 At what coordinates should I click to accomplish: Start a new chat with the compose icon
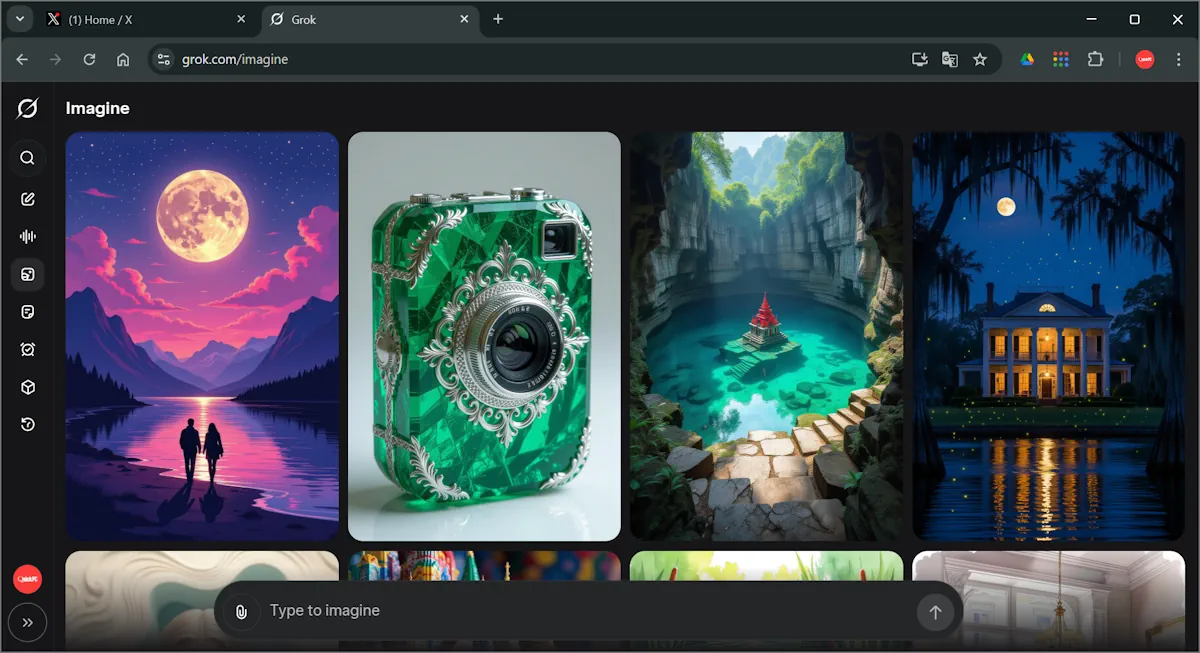28,199
